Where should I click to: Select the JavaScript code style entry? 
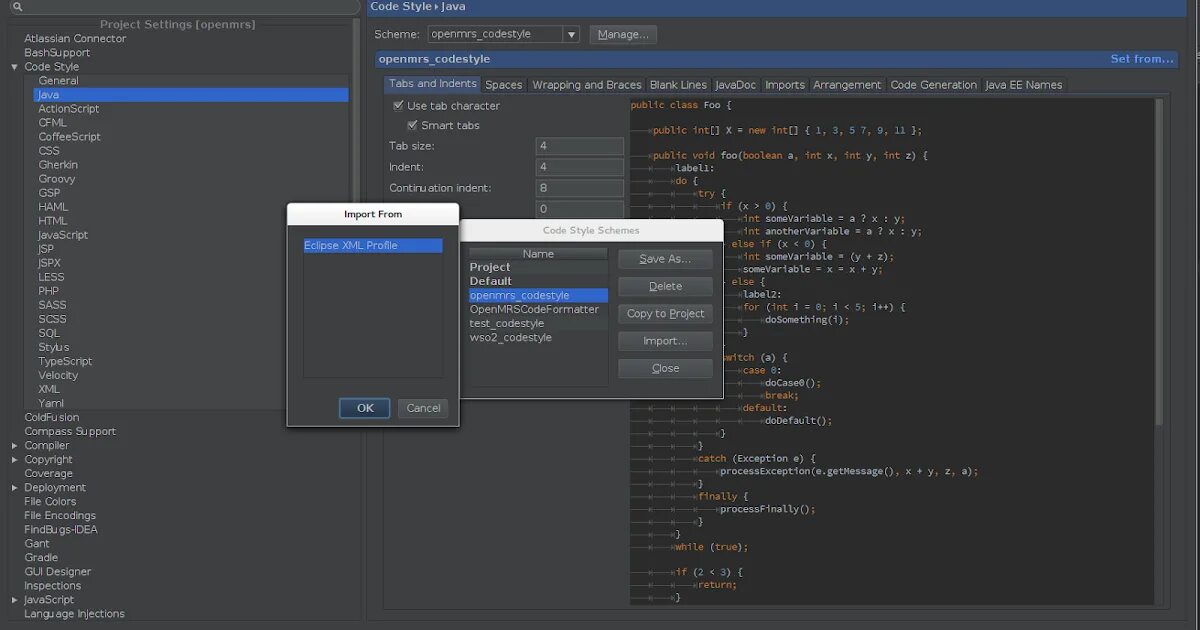63,235
